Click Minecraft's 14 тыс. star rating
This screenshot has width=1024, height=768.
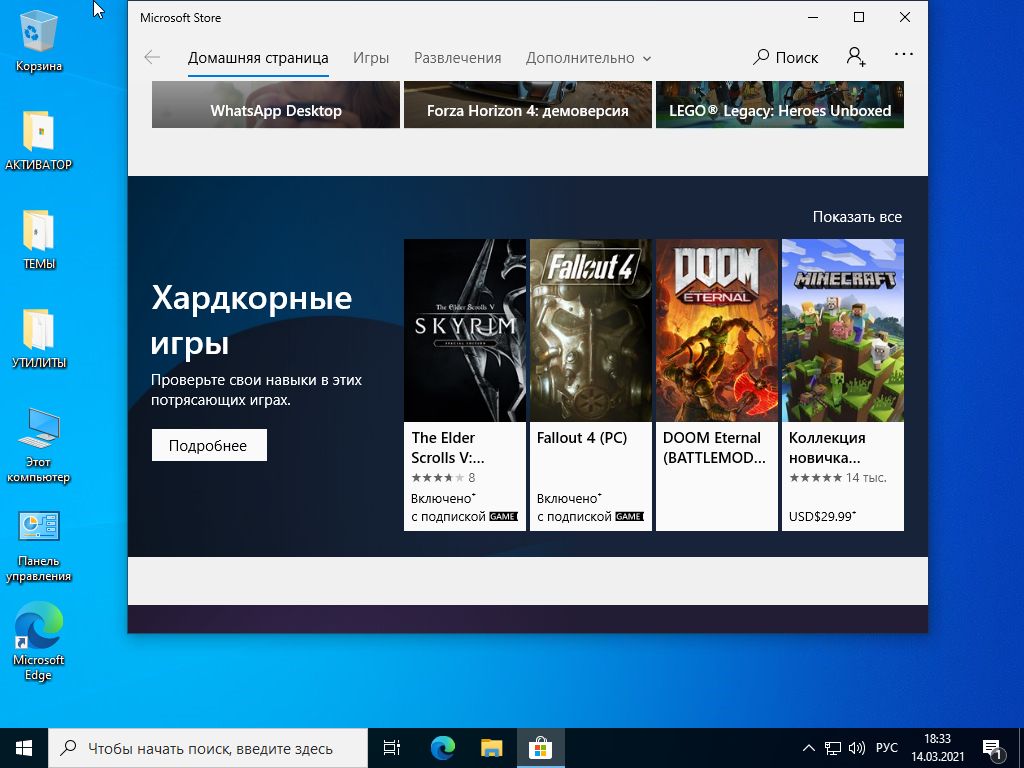tap(837, 477)
